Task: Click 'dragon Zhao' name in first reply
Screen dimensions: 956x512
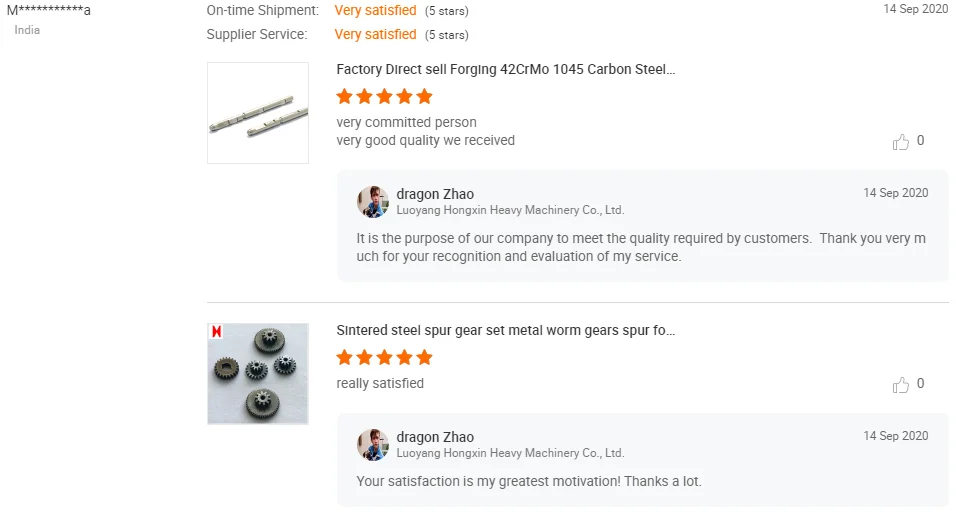Action: point(435,194)
